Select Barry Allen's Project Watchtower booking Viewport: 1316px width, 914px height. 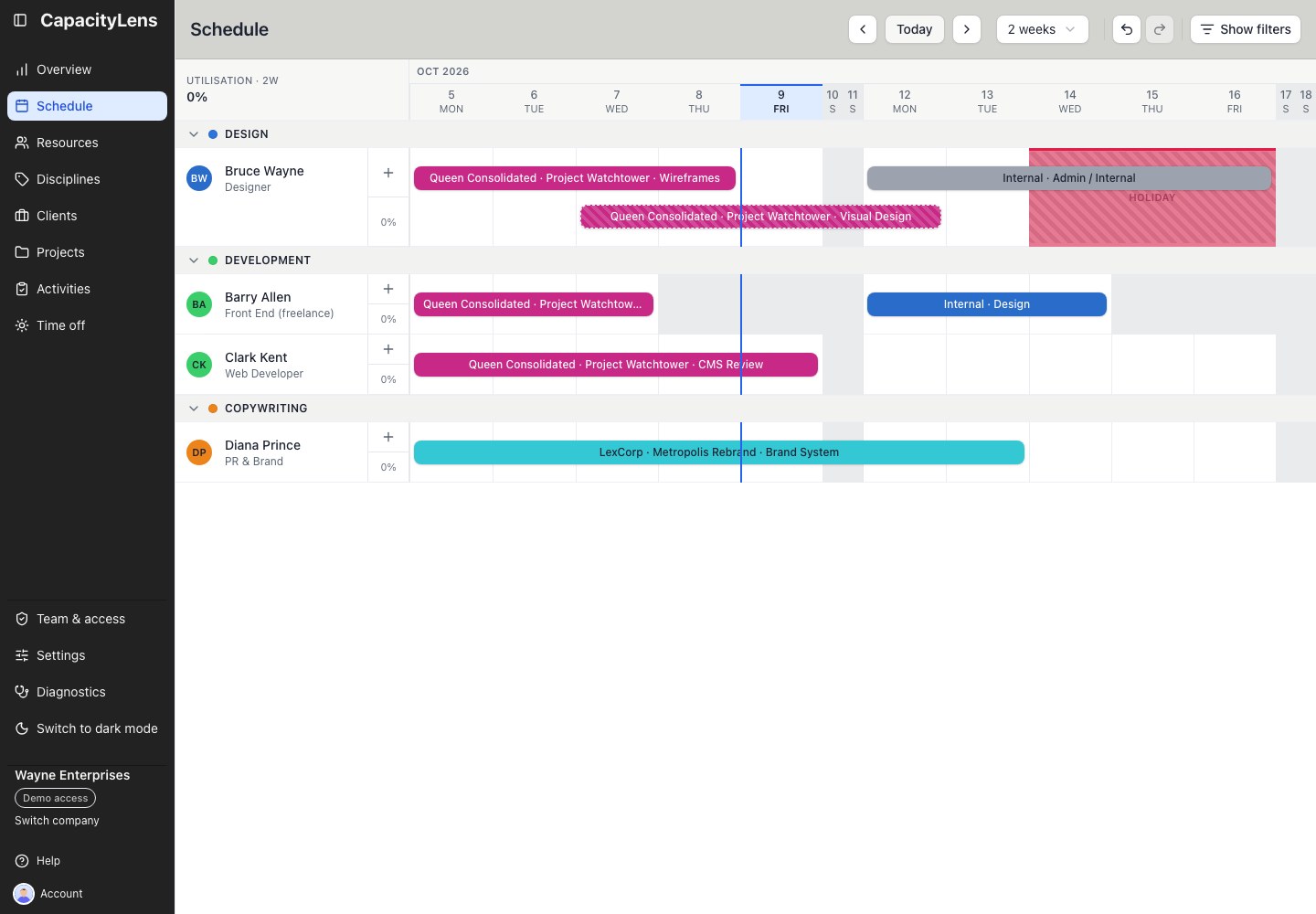coord(534,304)
